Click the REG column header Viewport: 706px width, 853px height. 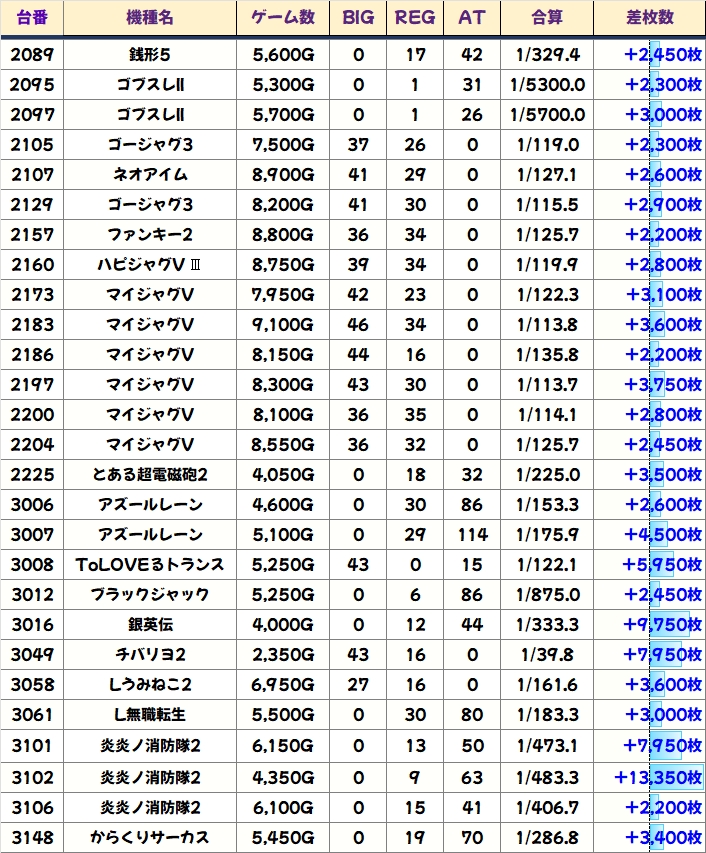[x=415, y=18]
